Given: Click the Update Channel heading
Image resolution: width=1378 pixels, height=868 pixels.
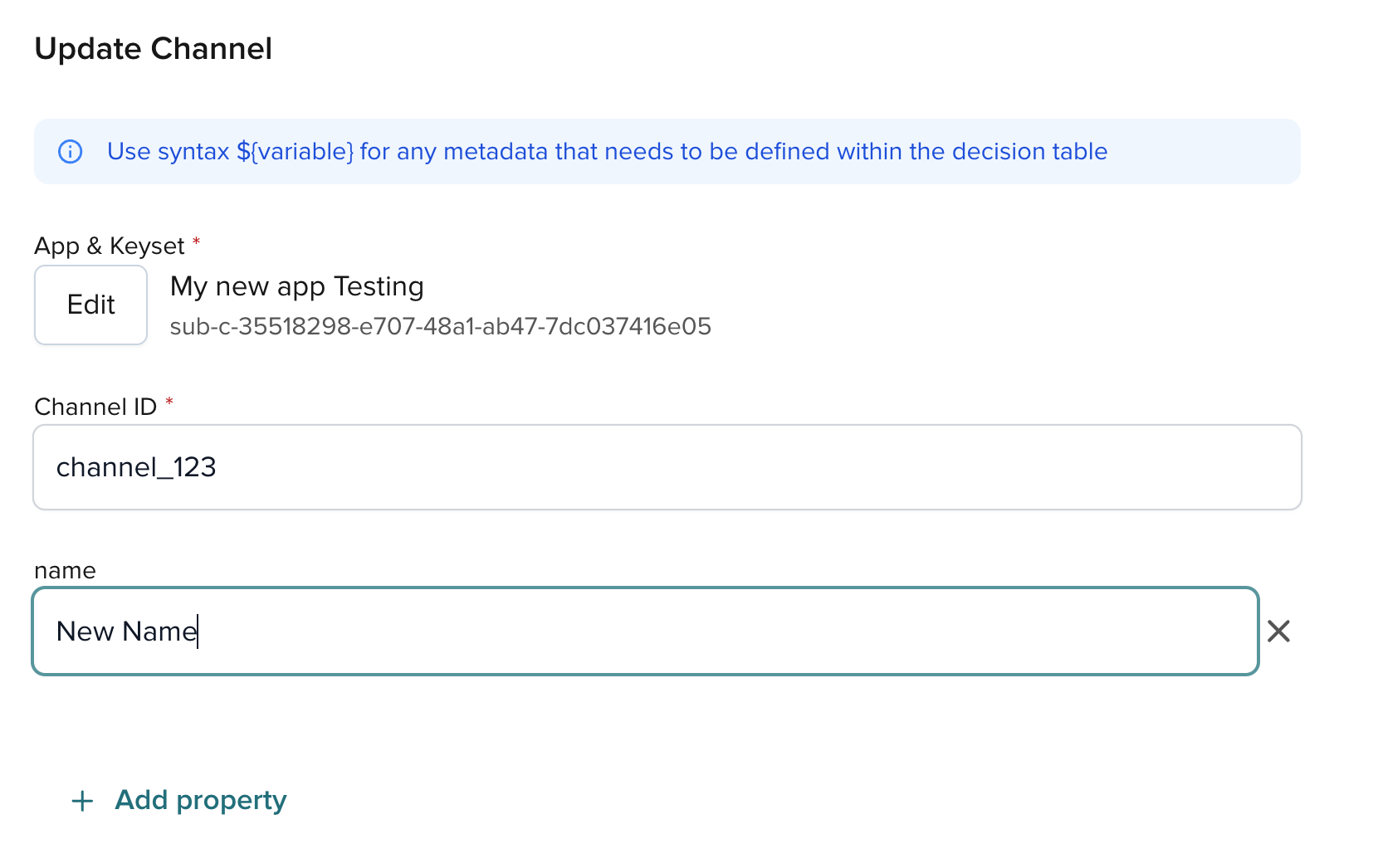Looking at the screenshot, I should click(153, 48).
